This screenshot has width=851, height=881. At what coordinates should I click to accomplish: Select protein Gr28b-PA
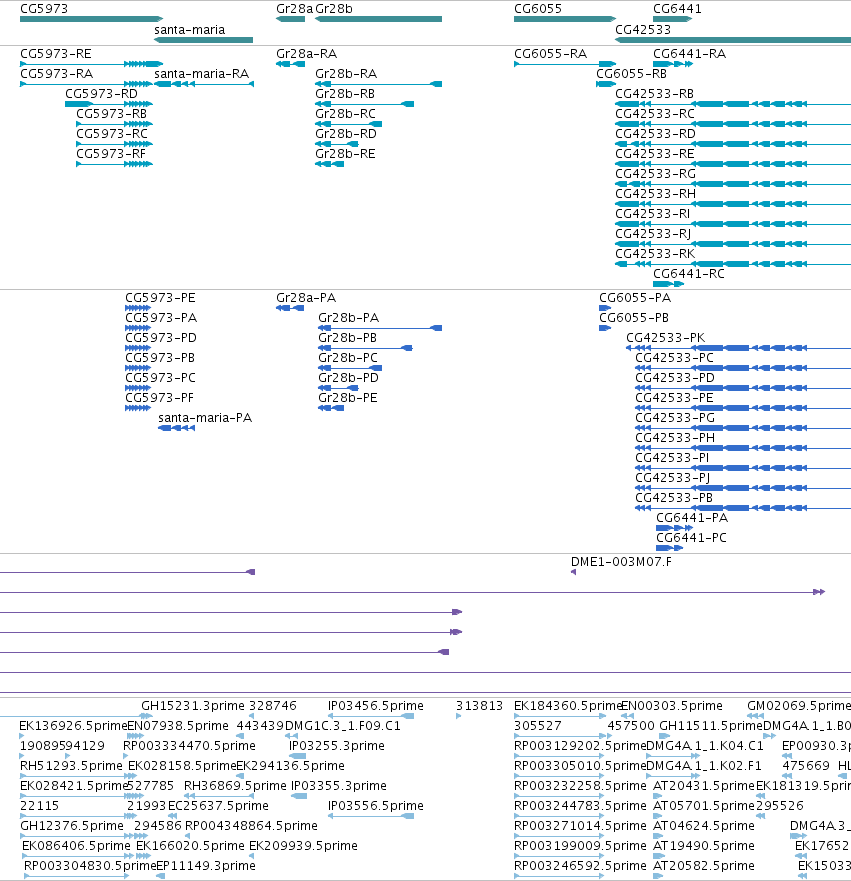[x=380, y=328]
